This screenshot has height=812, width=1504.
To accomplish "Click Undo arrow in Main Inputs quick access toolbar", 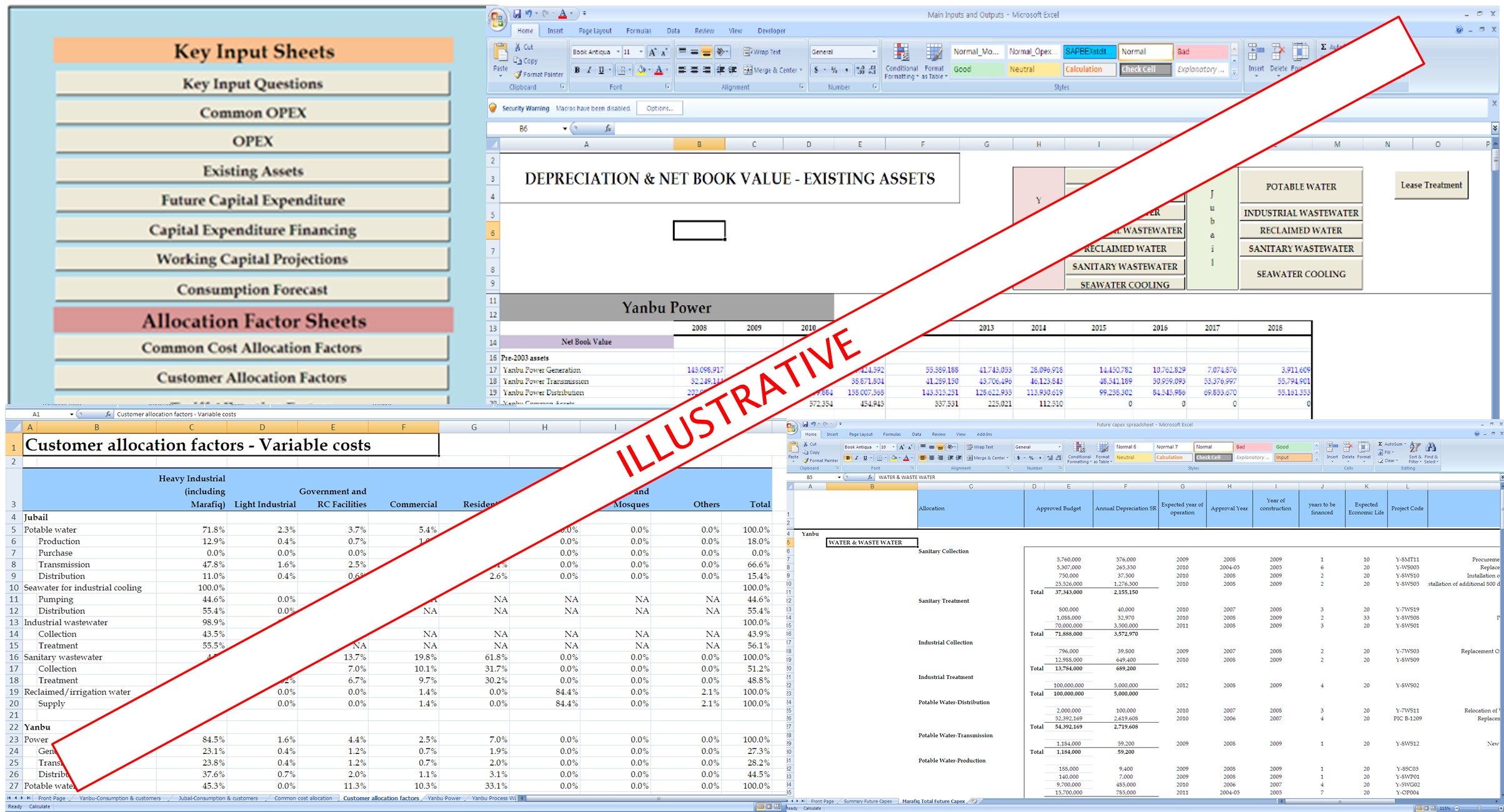I will point(529,14).
